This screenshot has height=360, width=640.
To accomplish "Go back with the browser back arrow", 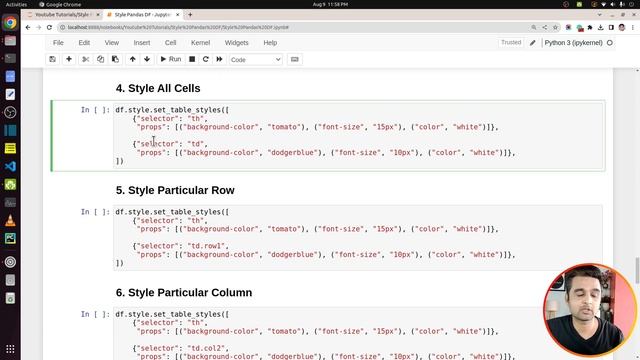I will pyautogui.click(x=28, y=27).
